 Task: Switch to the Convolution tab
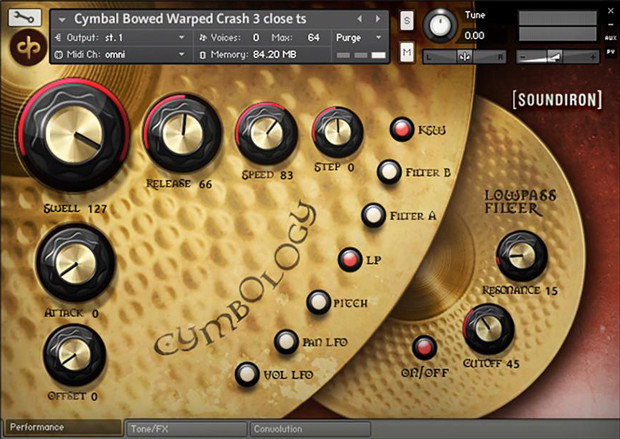[x=310, y=429]
